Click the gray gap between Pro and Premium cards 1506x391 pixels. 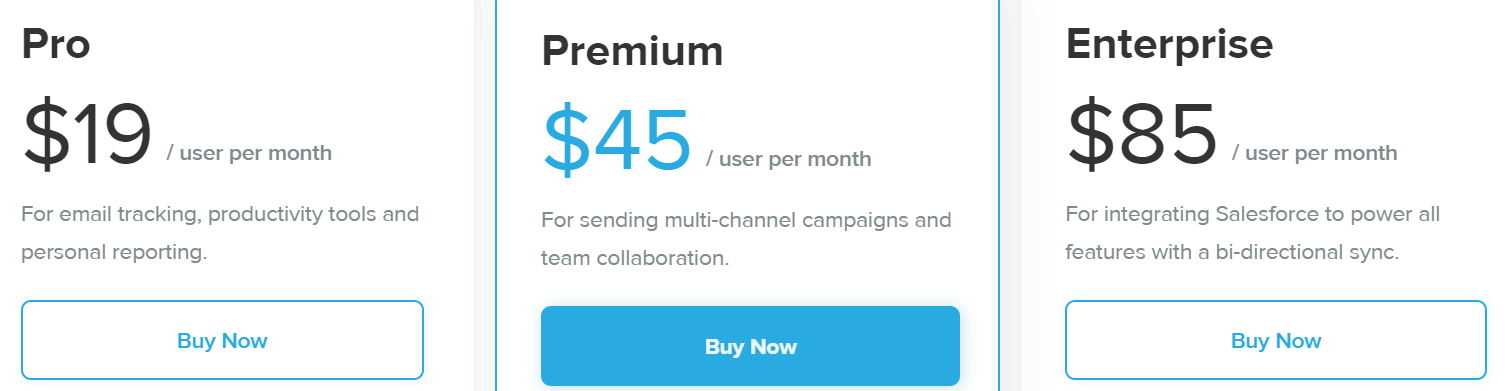click(484, 195)
